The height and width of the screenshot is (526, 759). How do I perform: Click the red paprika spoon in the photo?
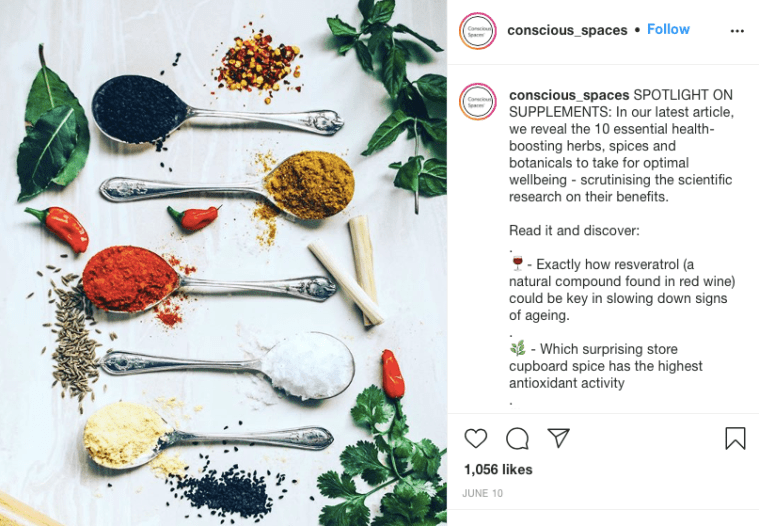[209, 283]
